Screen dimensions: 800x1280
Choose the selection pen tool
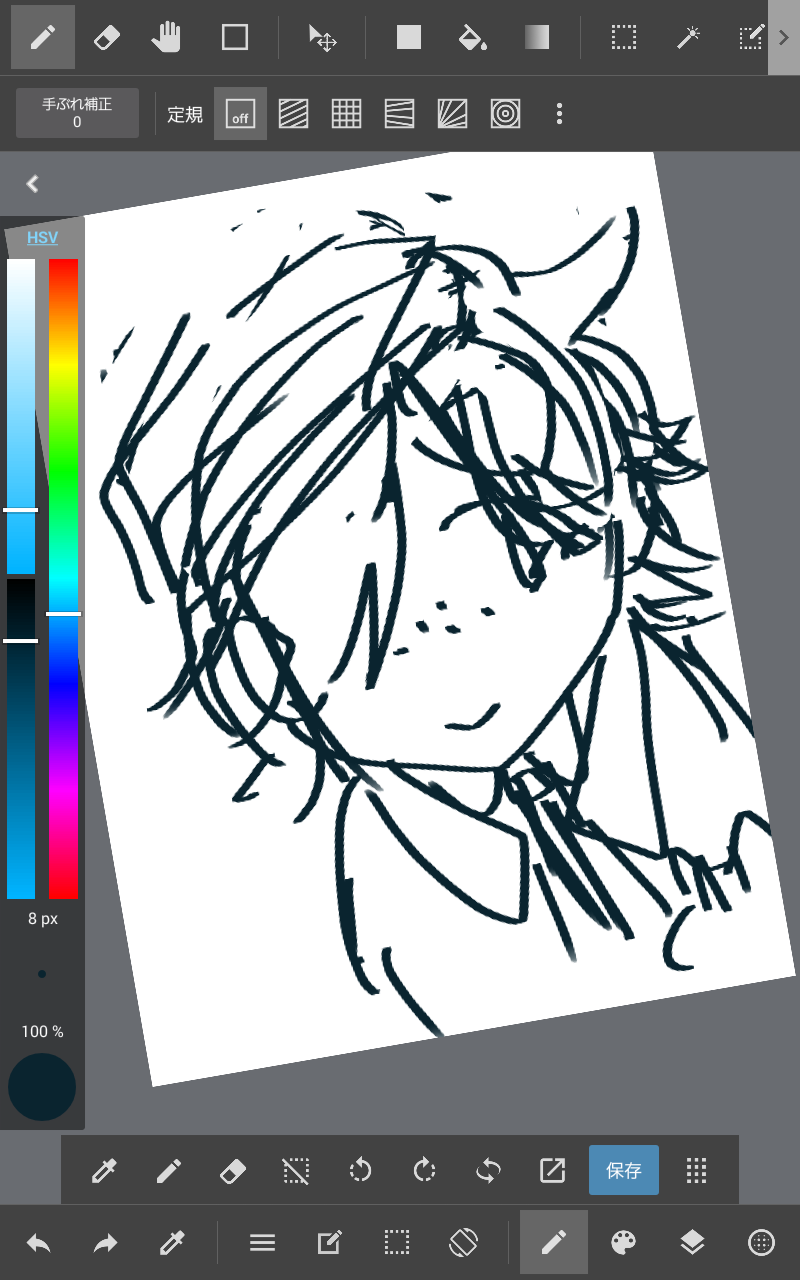tap(749, 38)
